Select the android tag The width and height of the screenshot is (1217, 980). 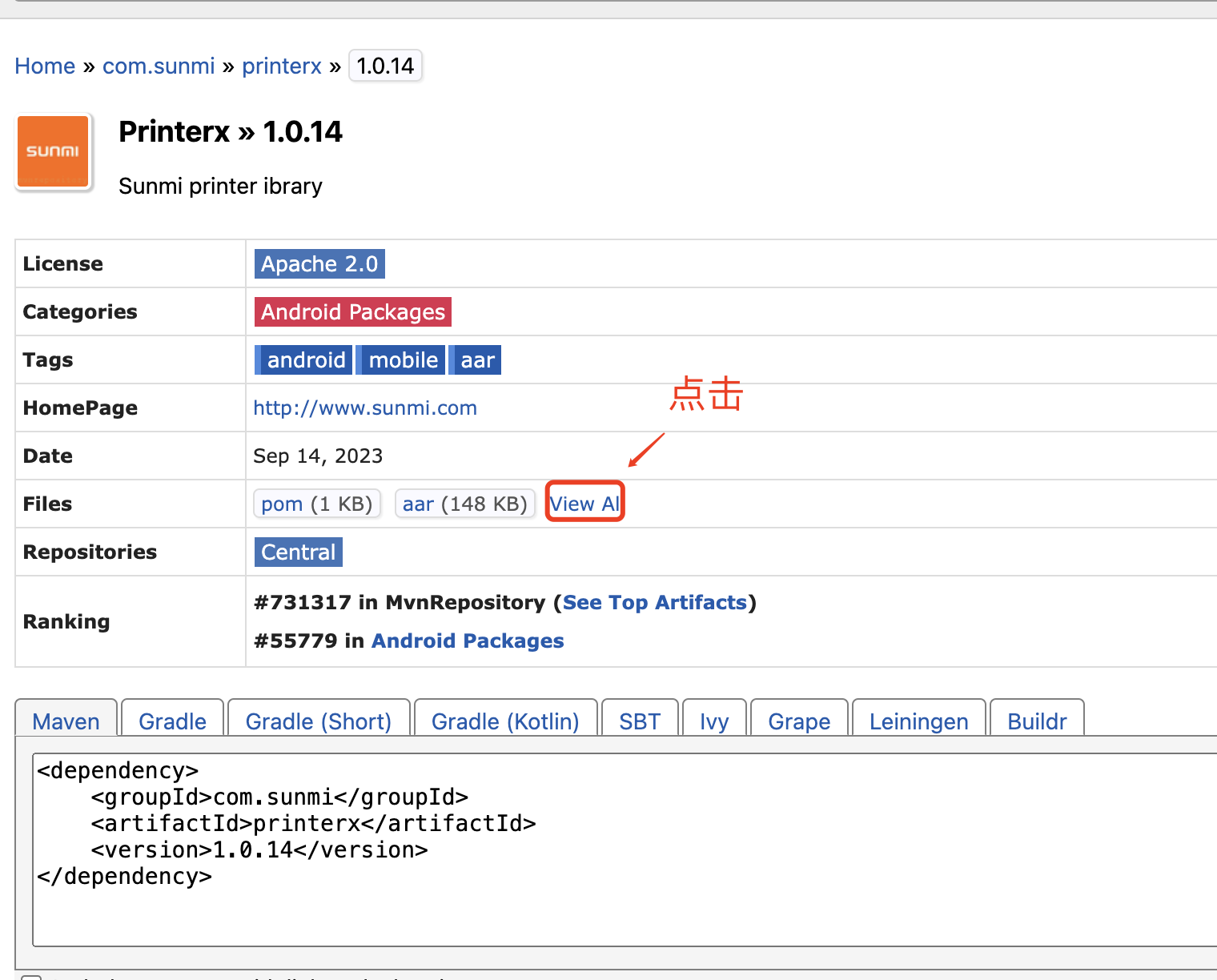(303, 360)
